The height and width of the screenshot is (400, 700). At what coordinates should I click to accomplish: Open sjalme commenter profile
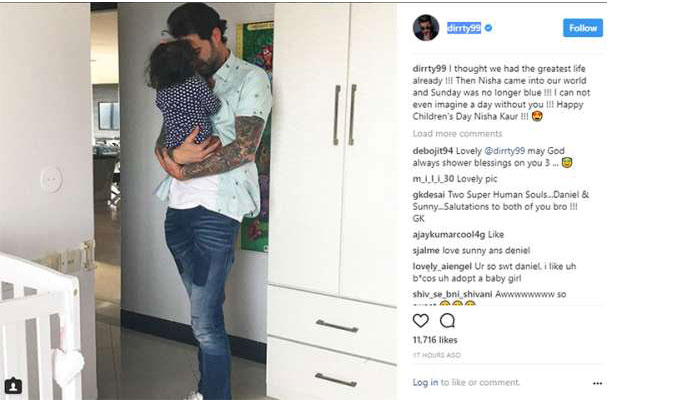pos(426,250)
